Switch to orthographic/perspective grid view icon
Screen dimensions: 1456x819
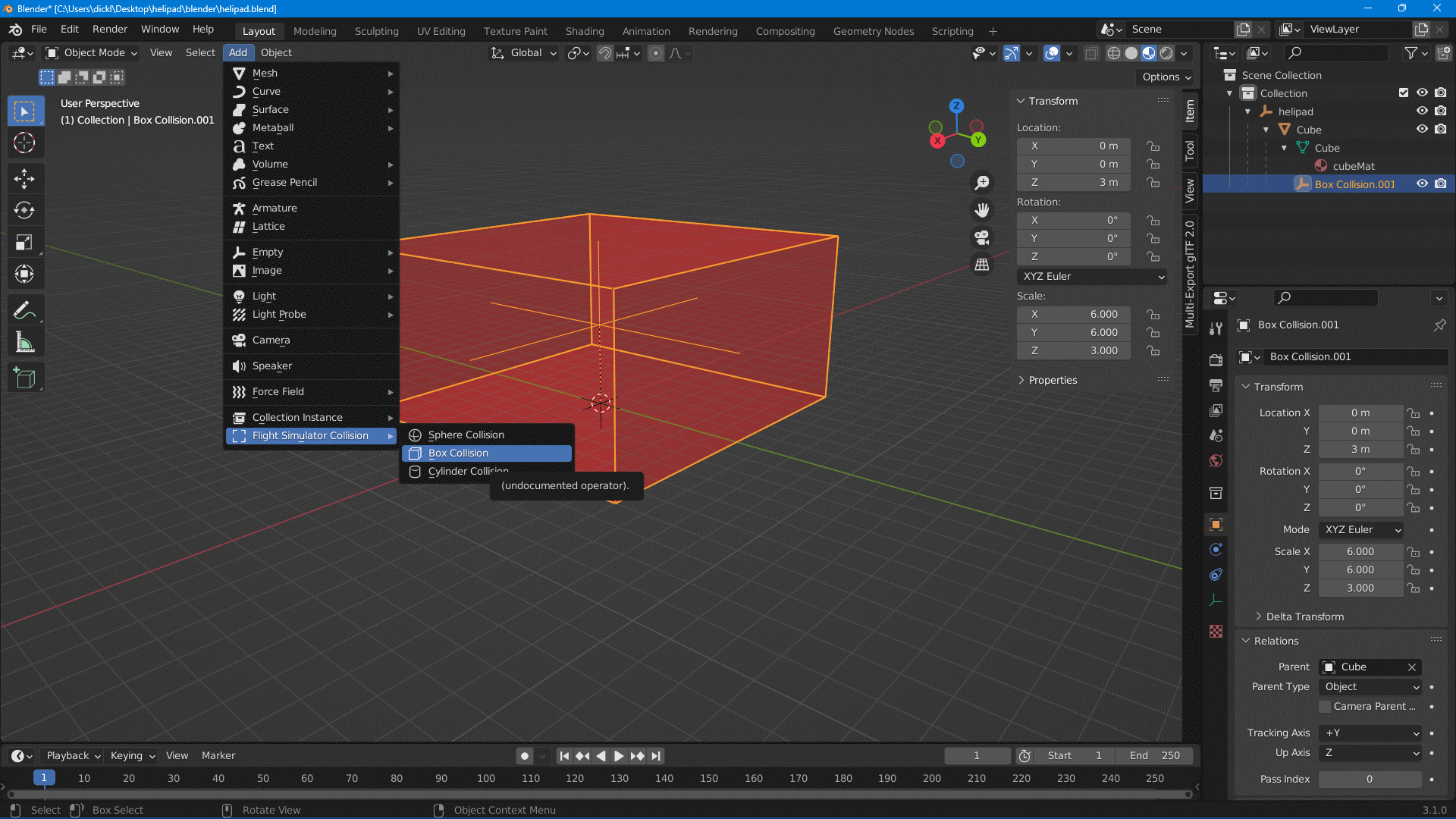982,265
